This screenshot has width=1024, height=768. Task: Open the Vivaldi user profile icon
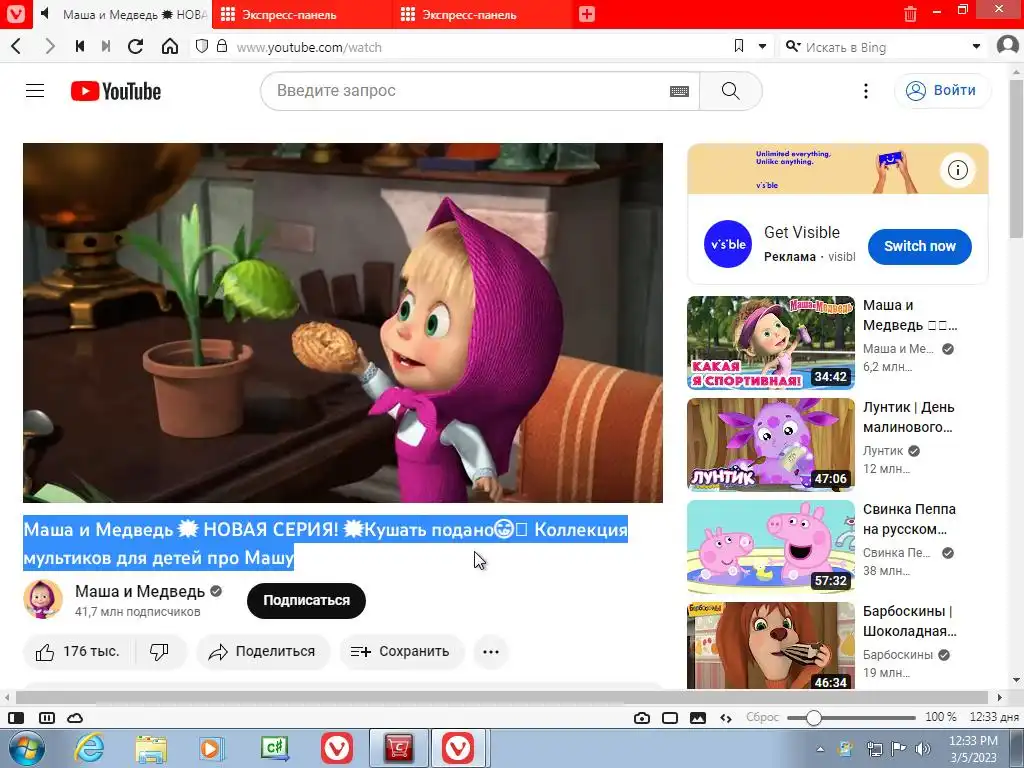click(1008, 46)
